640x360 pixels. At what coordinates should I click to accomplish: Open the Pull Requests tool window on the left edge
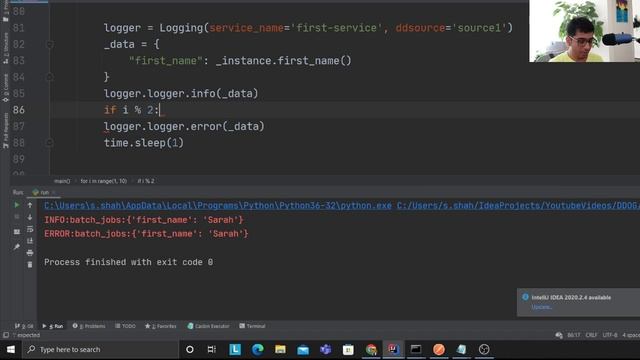pos(6,131)
